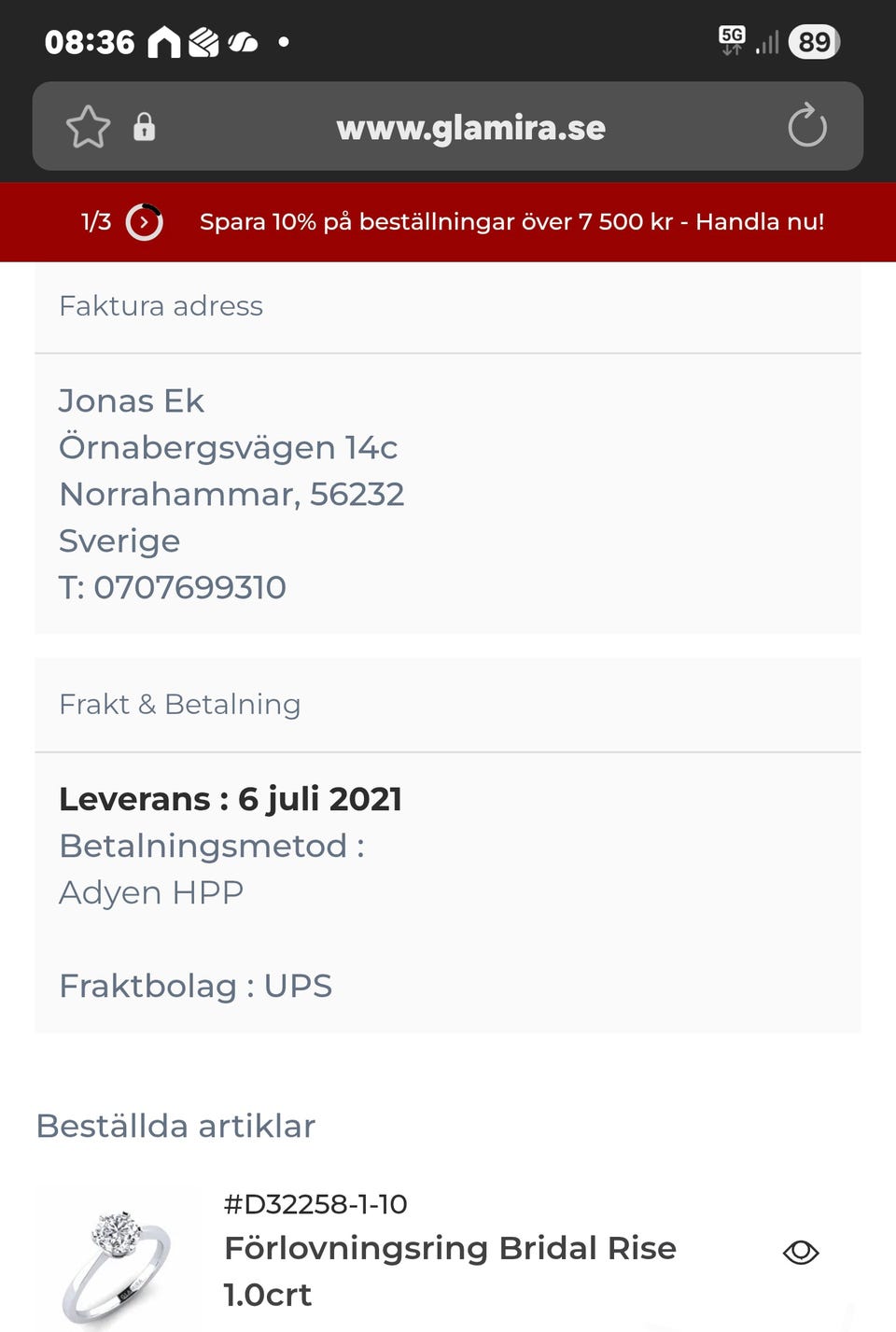
Task: Tap the 1/3 banner page counter
Action: point(96,222)
